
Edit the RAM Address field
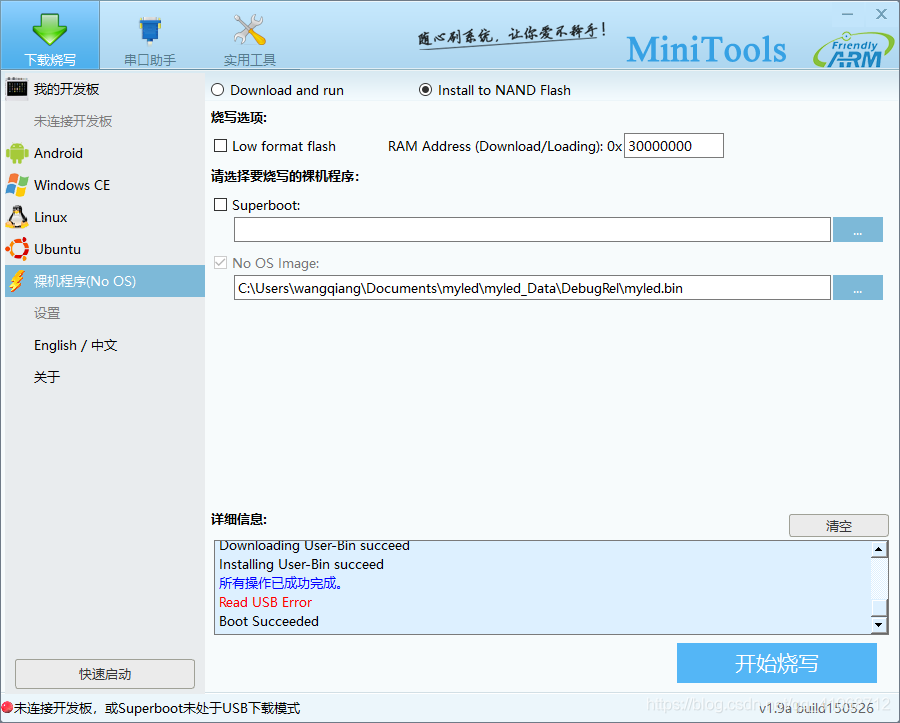pyautogui.click(x=674, y=146)
